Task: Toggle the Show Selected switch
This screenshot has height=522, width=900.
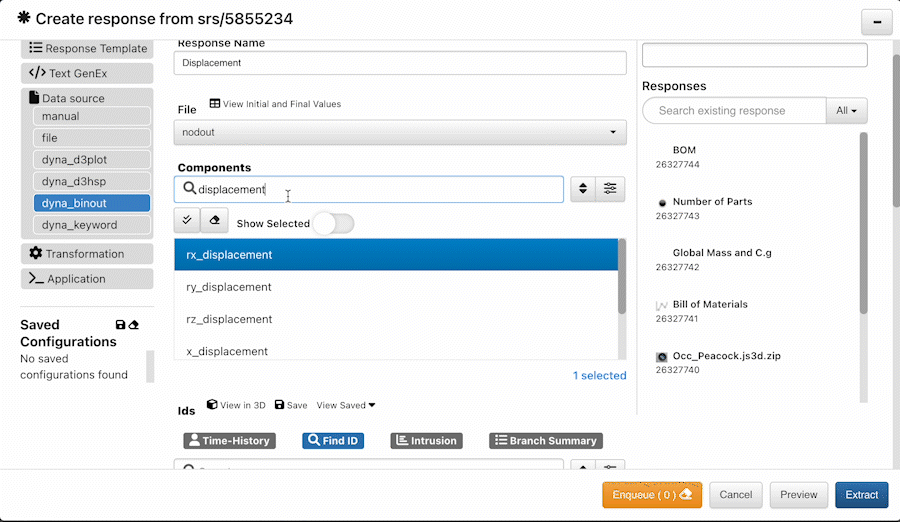Action: 333,223
